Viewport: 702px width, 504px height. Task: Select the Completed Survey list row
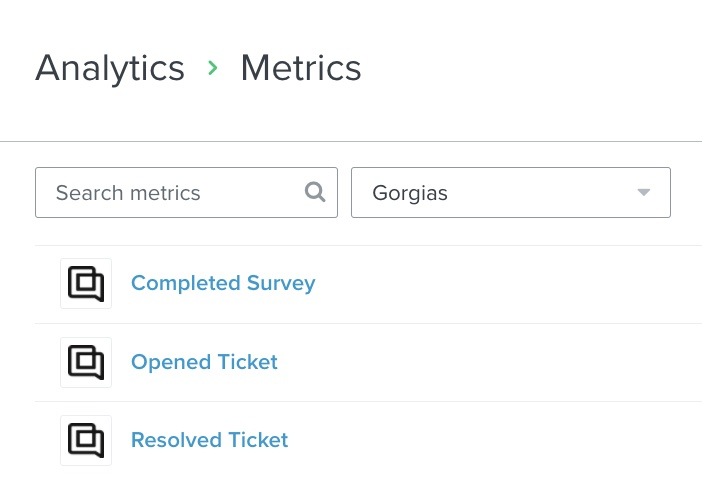[x=368, y=284]
